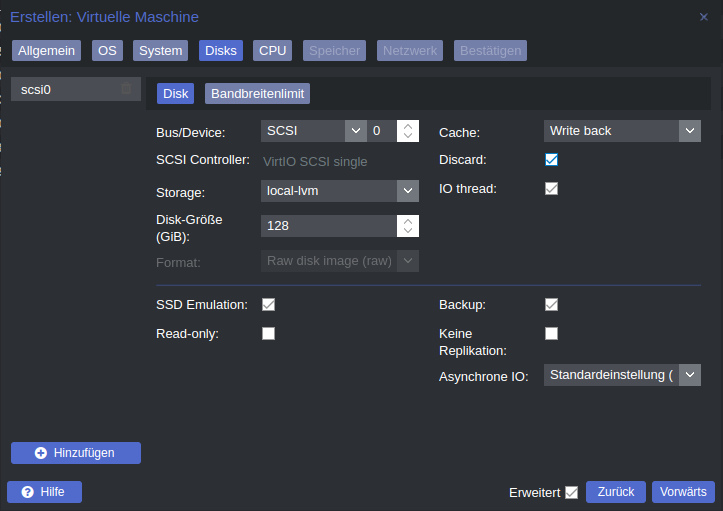Check the Keine Replikation box
723x511 pixels.
(x=551, y=333)
